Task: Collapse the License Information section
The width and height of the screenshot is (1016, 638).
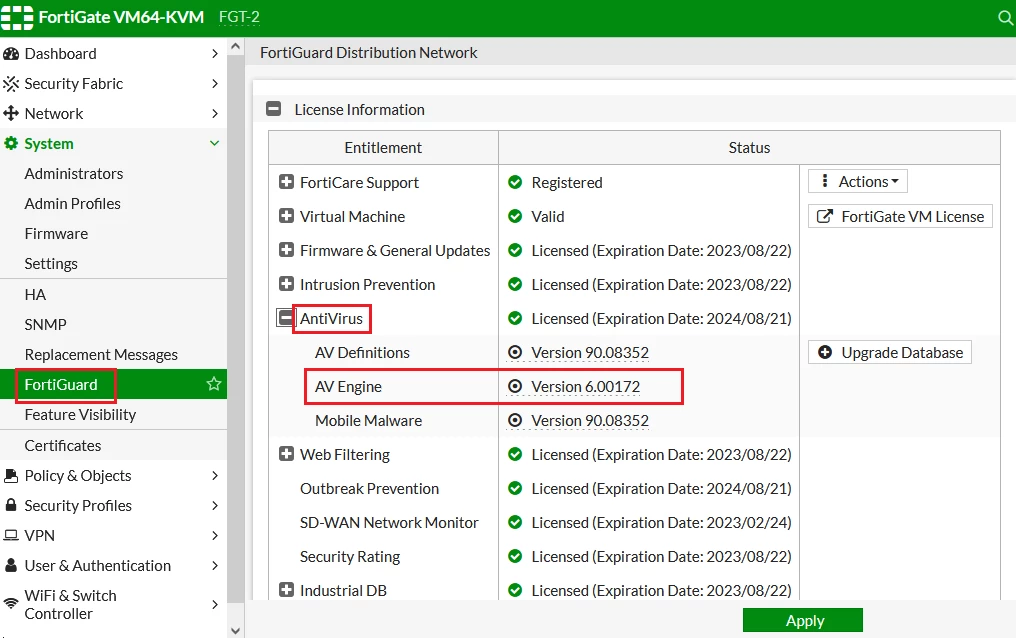Action: 273,109
